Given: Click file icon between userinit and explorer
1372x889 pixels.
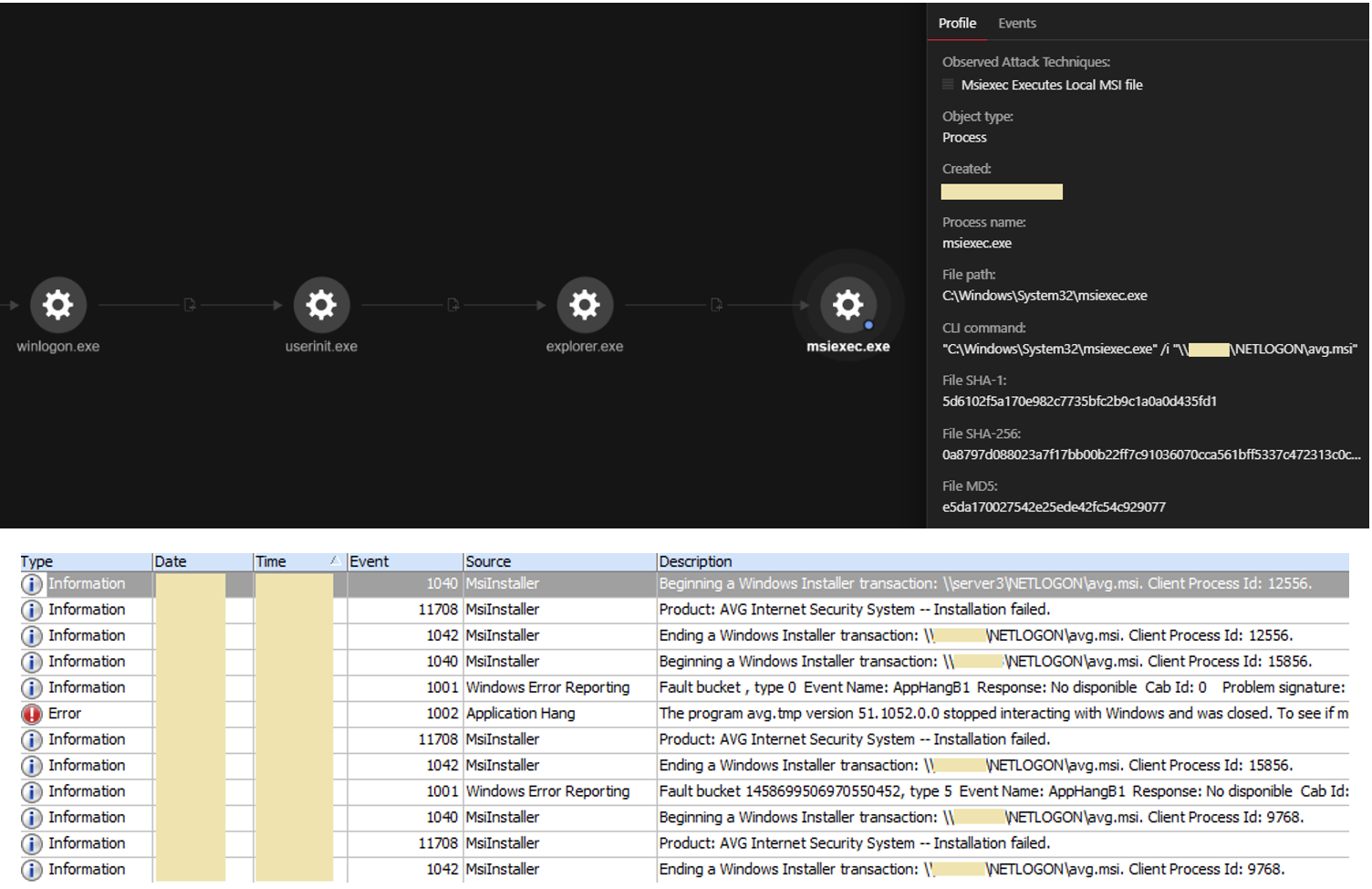Looking at the screenshot, I should point(453,305).
